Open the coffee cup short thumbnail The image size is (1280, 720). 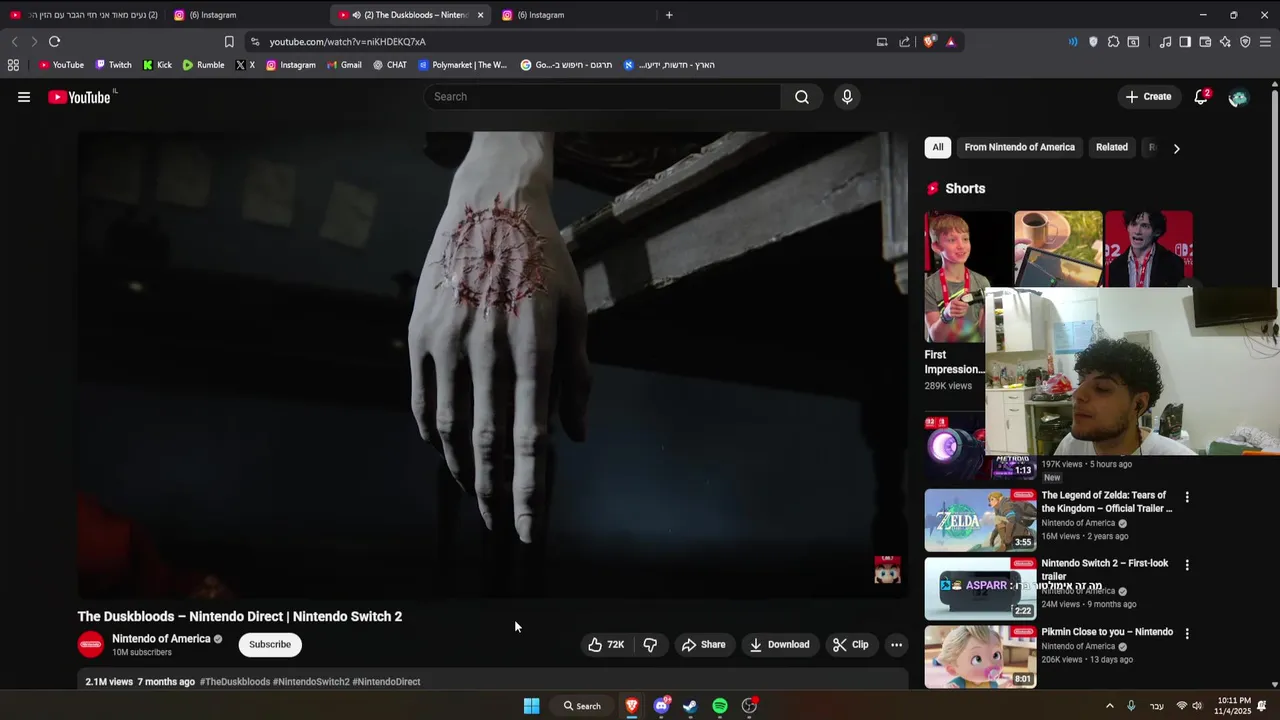(x=1058, y=248)
